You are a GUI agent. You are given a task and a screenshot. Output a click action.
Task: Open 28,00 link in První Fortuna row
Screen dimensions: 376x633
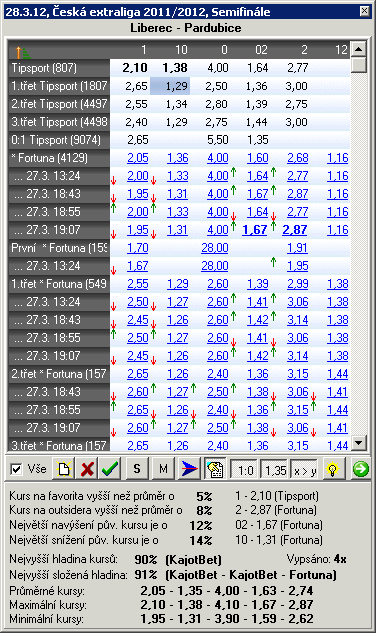click(x=215, y=248)
